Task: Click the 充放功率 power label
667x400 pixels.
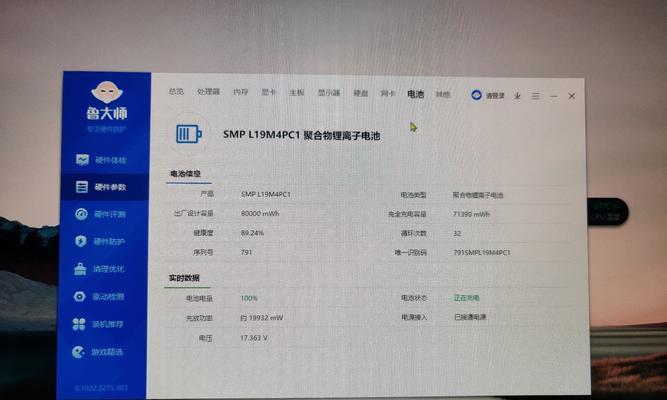Action: pyautogui.click(x=199, y=318)
